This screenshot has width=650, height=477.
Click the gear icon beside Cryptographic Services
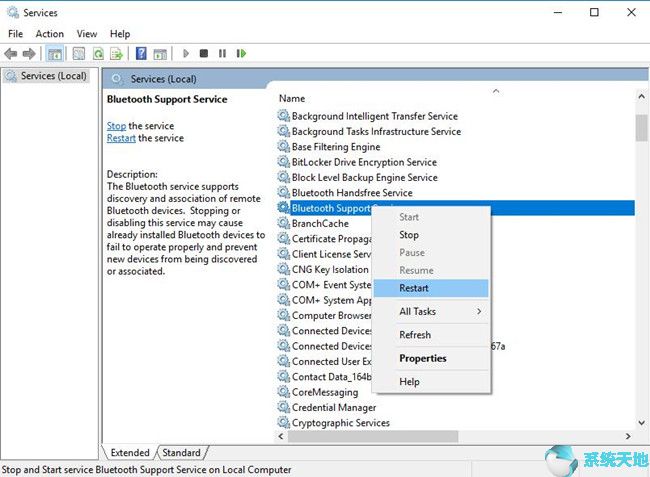click(x=284, y=422)
